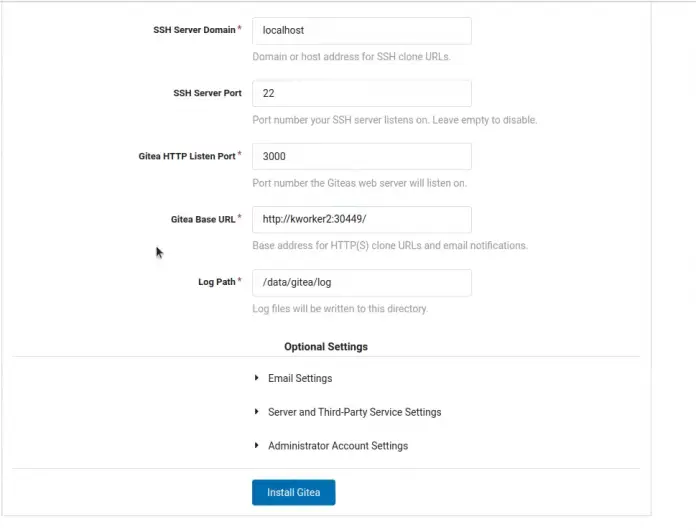Viewport: 696px width, 532px height.
Task: Click the triangle icon before Administrator Account Settings
Action: coord(258,446)
